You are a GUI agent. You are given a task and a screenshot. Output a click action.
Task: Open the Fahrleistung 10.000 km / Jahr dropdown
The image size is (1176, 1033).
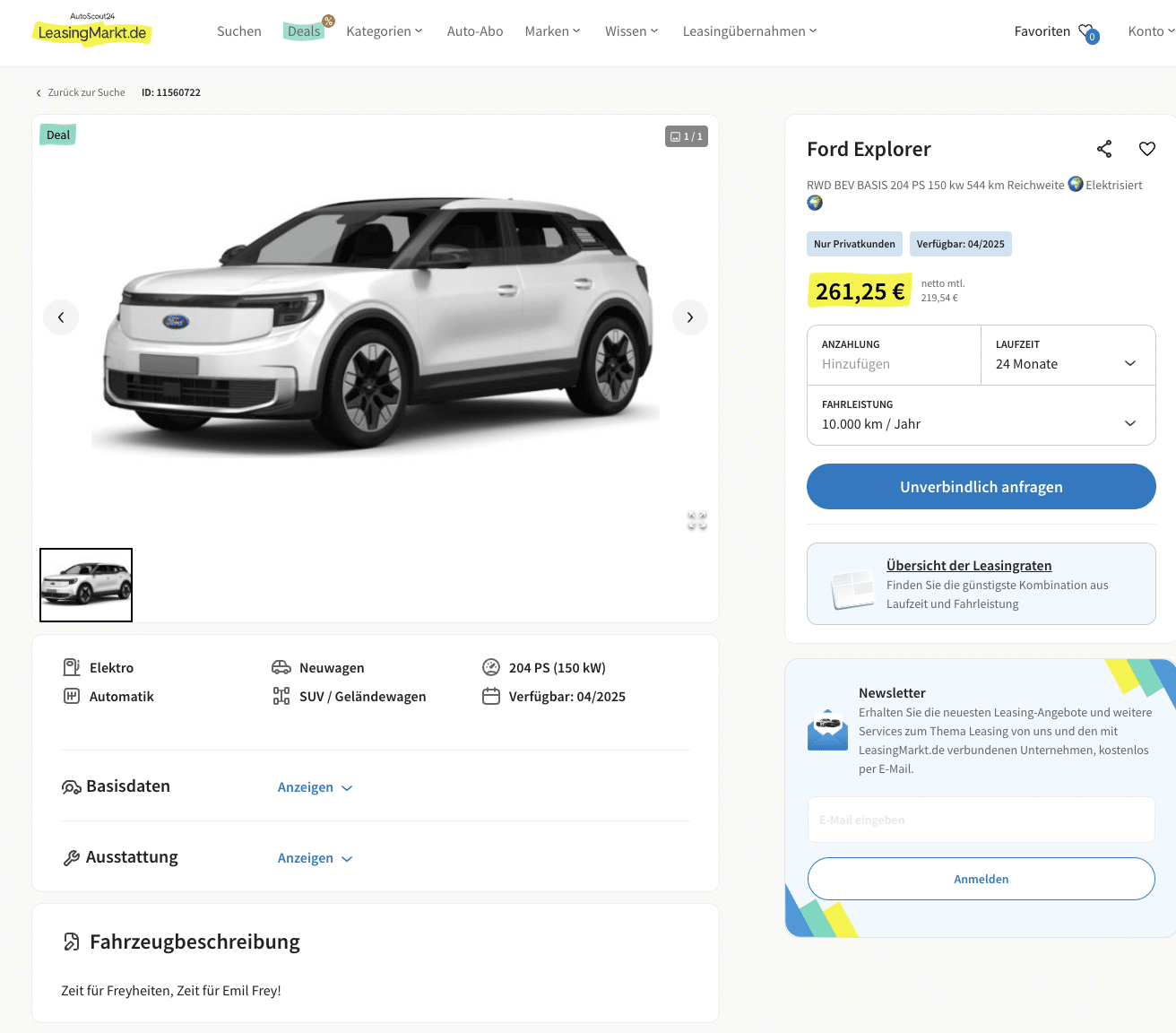click(981, 415)
